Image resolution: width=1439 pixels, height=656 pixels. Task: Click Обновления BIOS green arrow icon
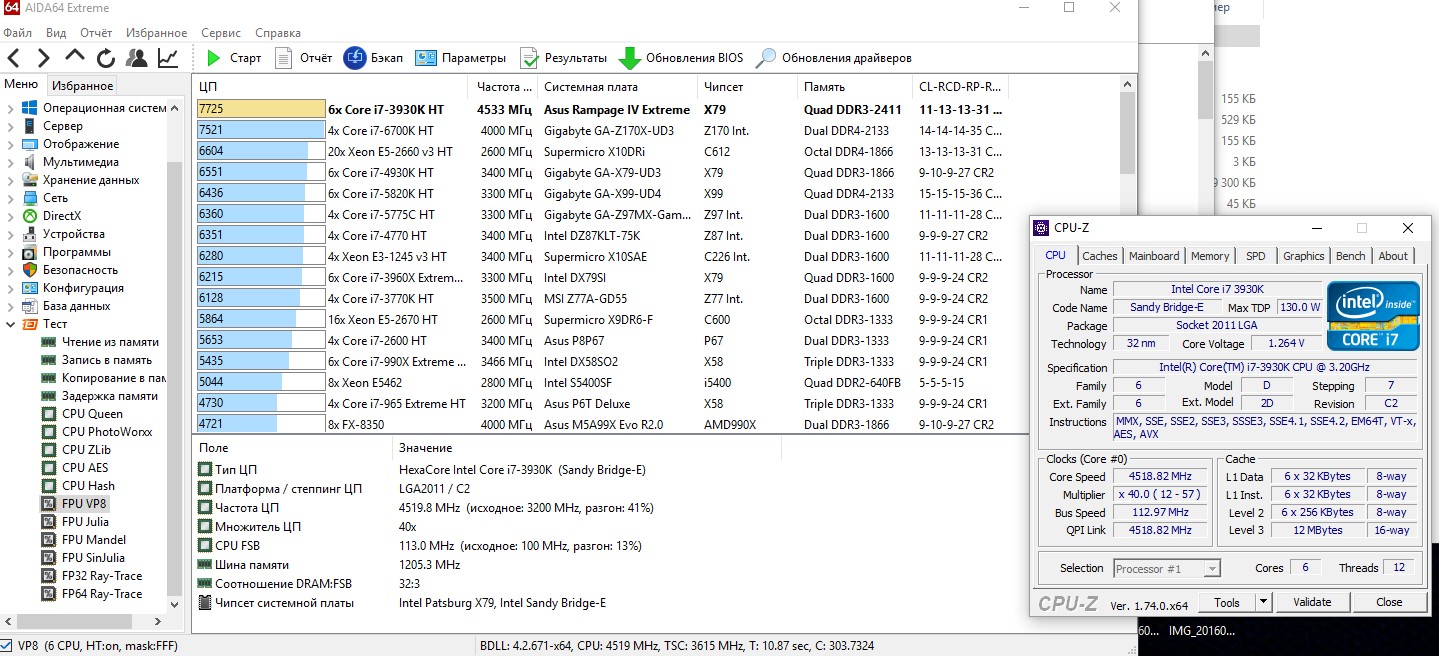click(629, 58)
